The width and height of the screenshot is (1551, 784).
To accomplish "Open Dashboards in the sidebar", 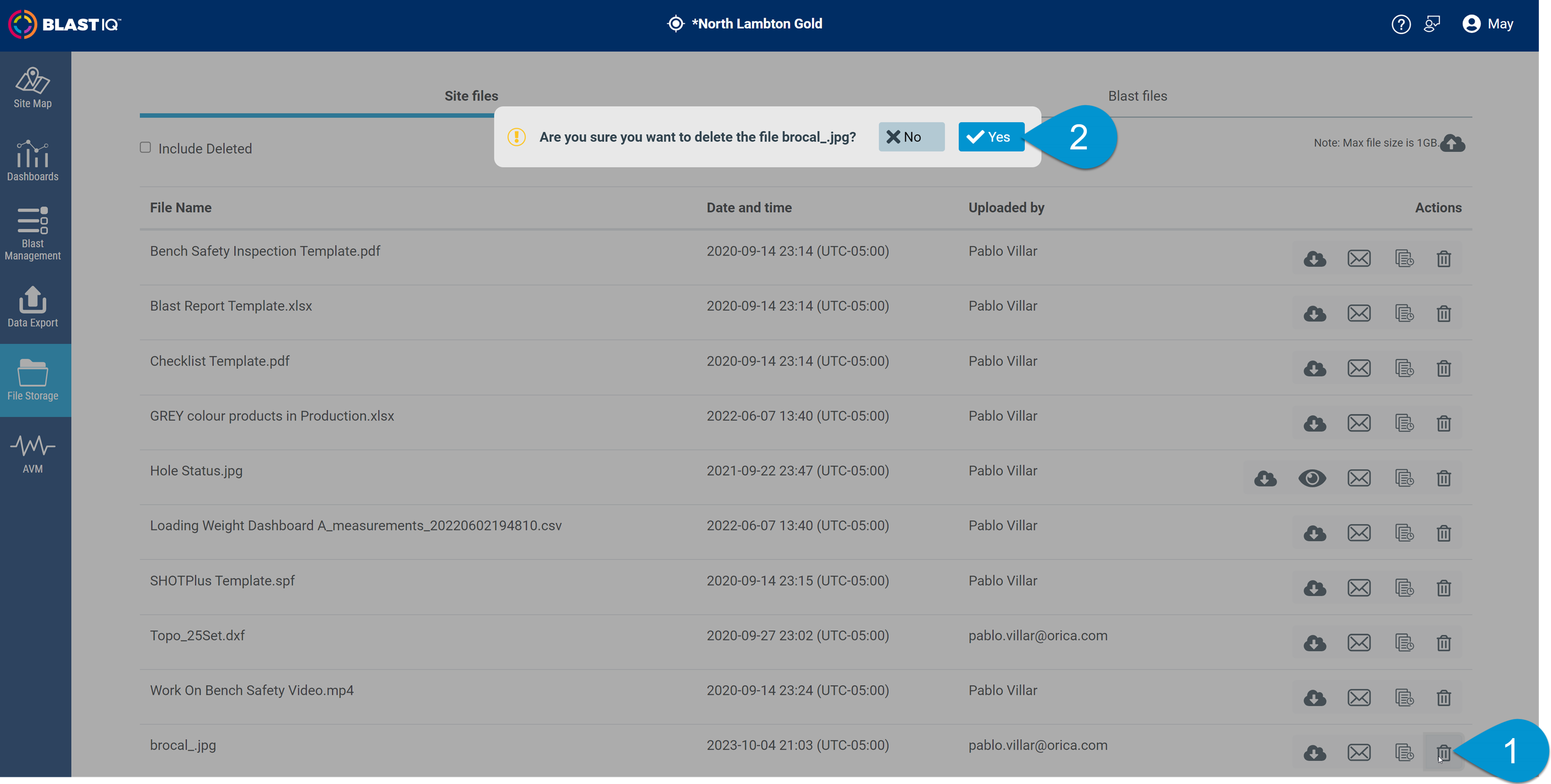I will point(32,161).
